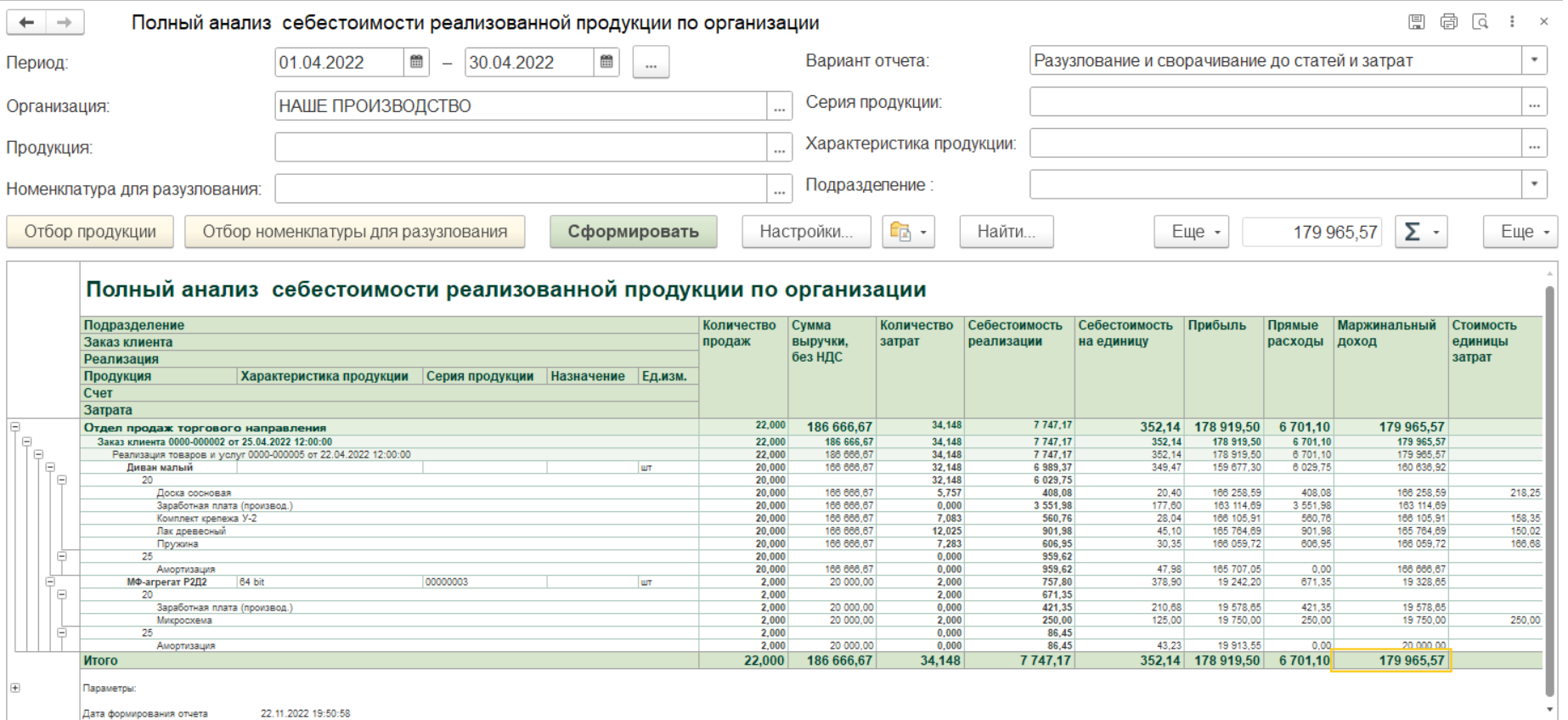Save report using the floppy disk icon
The width and height of the screenshot is (1568, 720).
(x=1416, y=22)
